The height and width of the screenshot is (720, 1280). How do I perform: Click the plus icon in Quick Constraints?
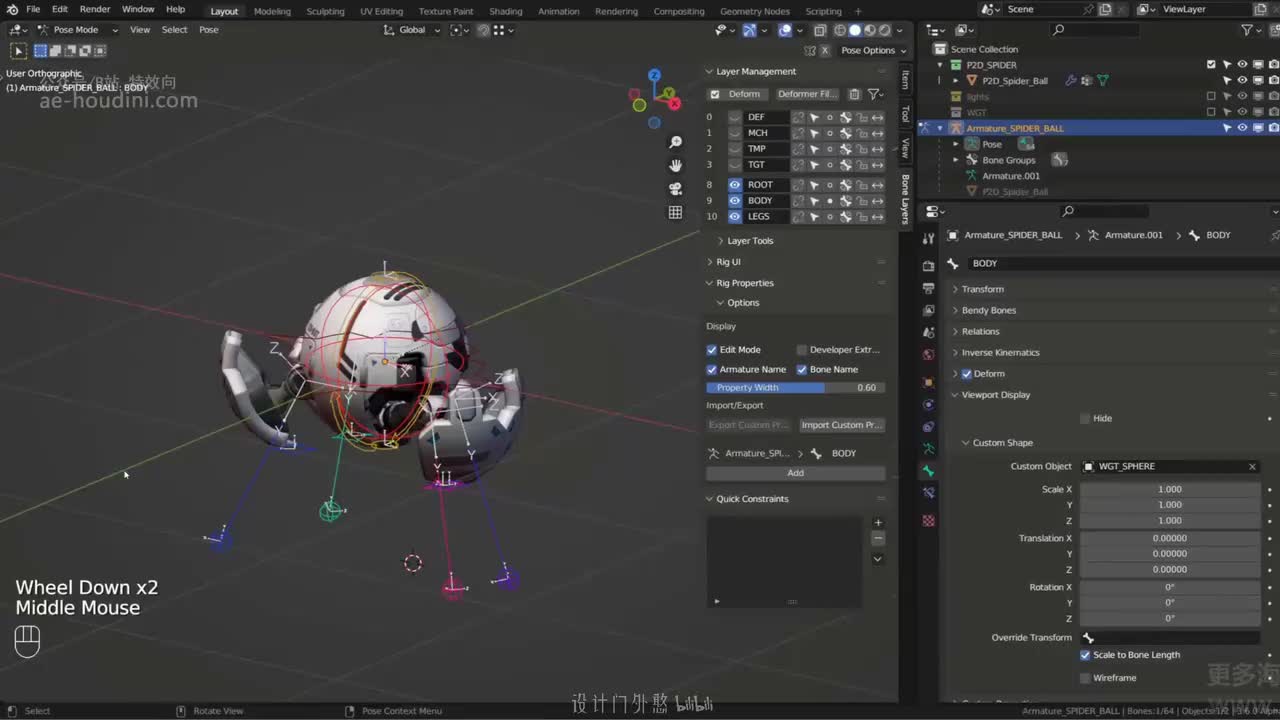pyautogui.click(x=878, y=522)
